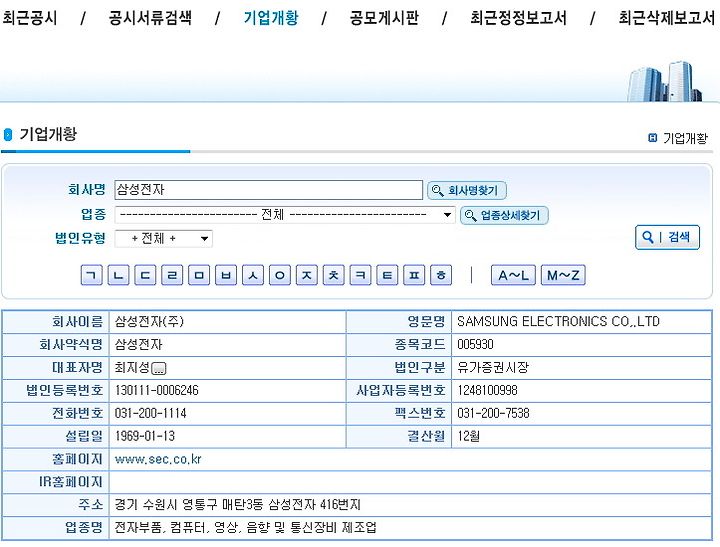
Task: Filter companies by ㄴ consonant button
Action: point(118,275)
